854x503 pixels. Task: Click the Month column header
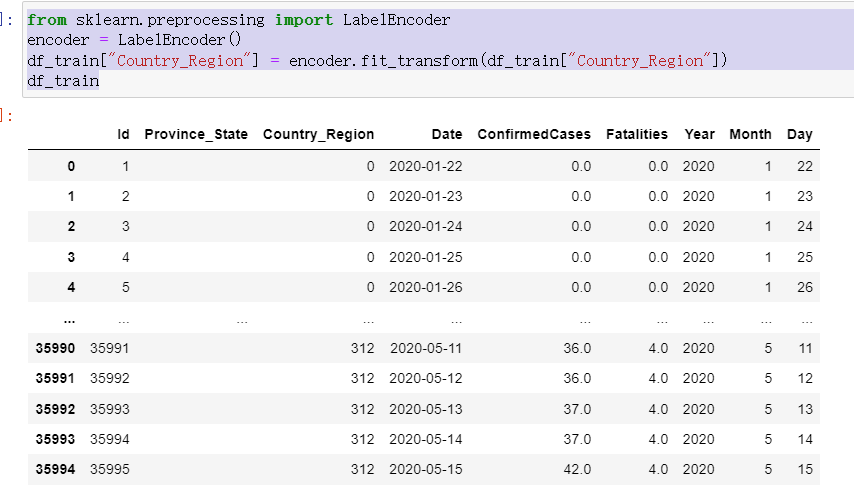[750, 134]
